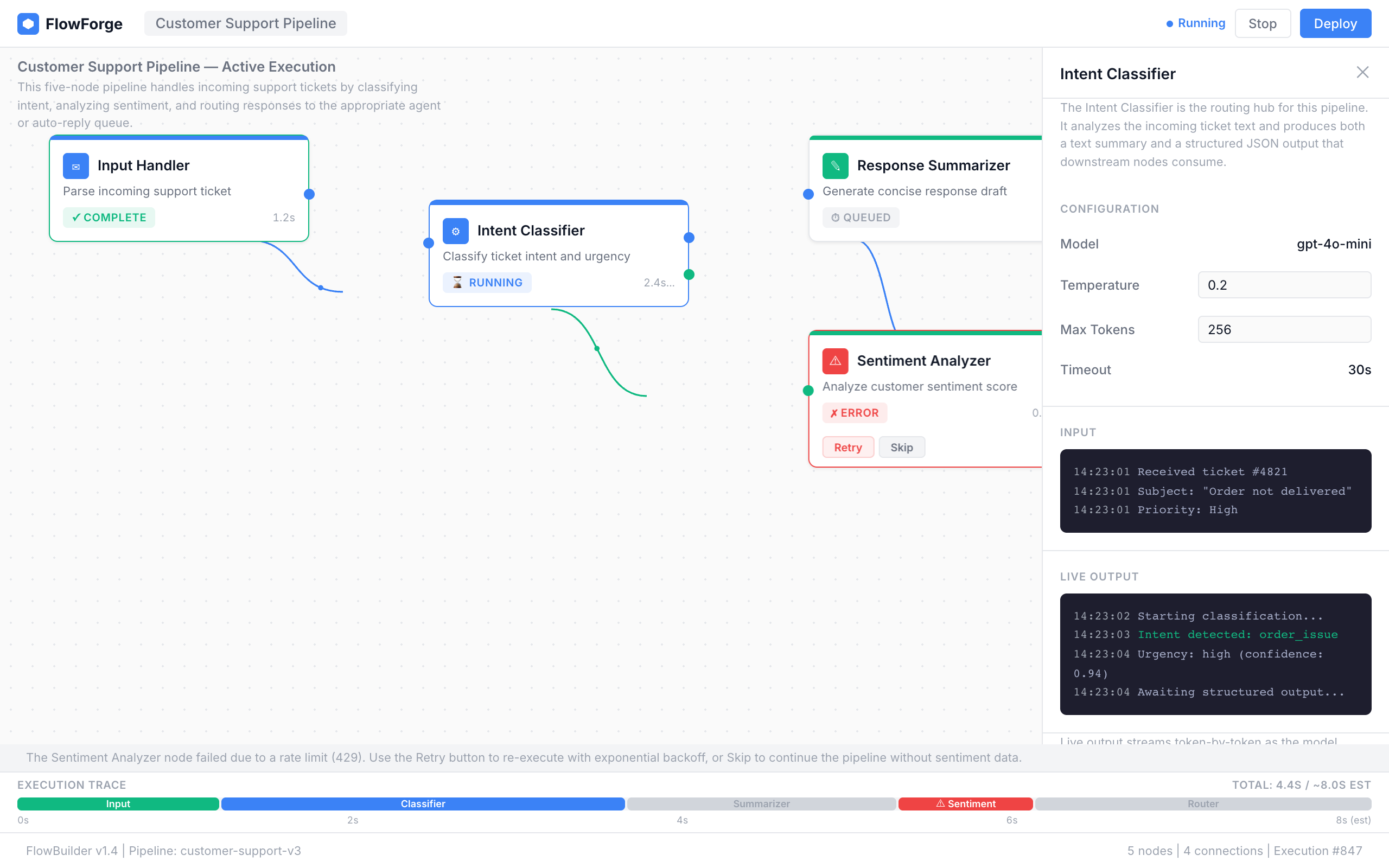Click the hourglass icon in the RUNNING badge
Viewport: 1389px width, 868px height.
(456, 282)
